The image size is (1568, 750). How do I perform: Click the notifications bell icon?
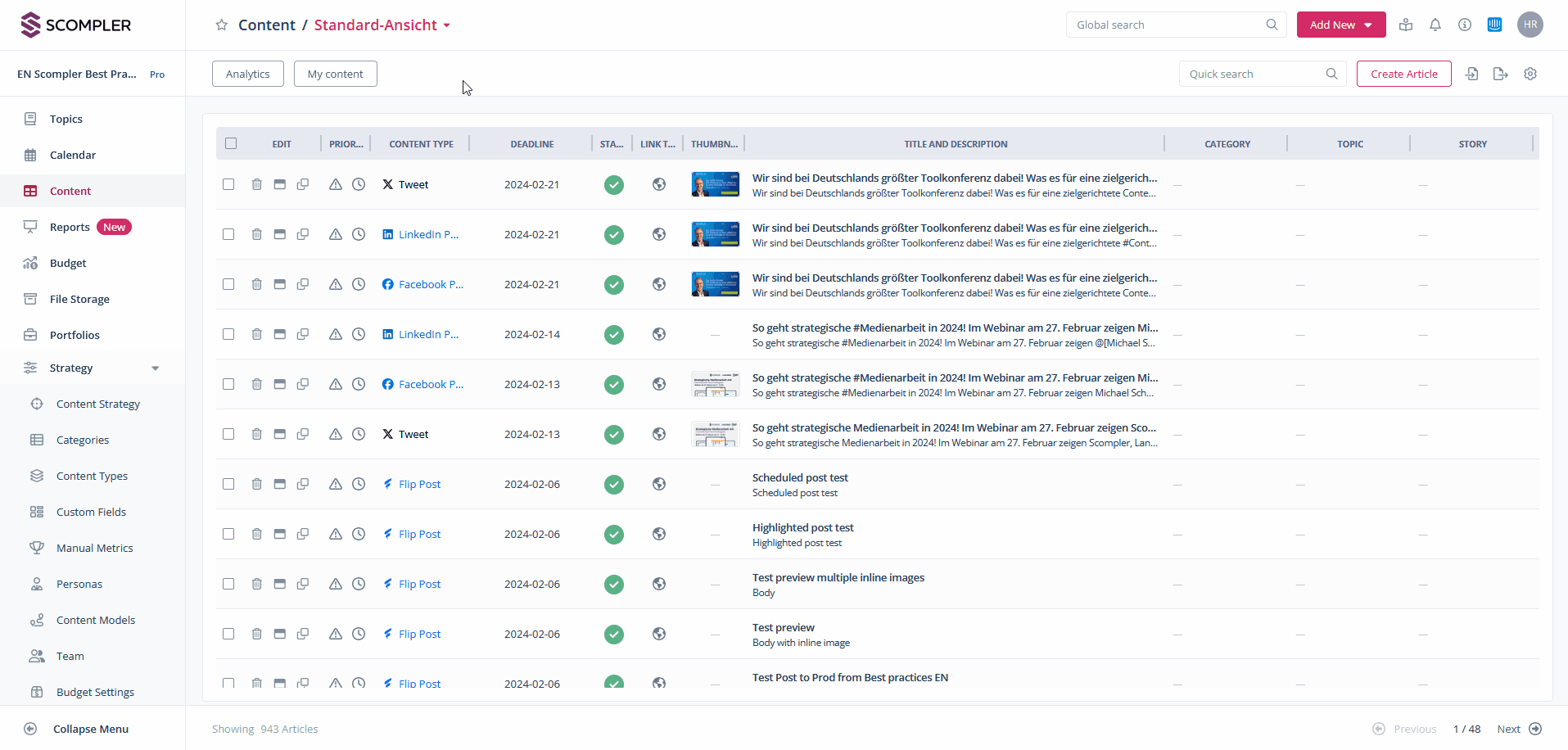coord(1435,25)
